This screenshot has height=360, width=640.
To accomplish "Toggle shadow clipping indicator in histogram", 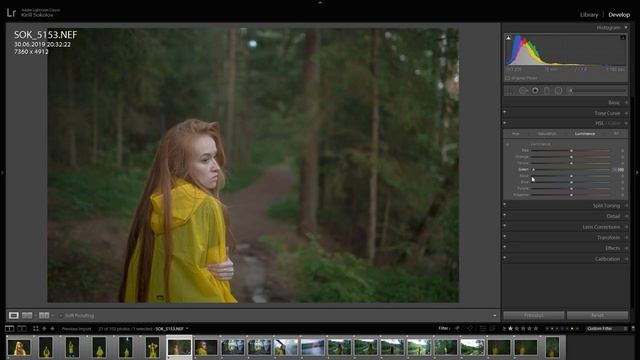I will (508, 38).
